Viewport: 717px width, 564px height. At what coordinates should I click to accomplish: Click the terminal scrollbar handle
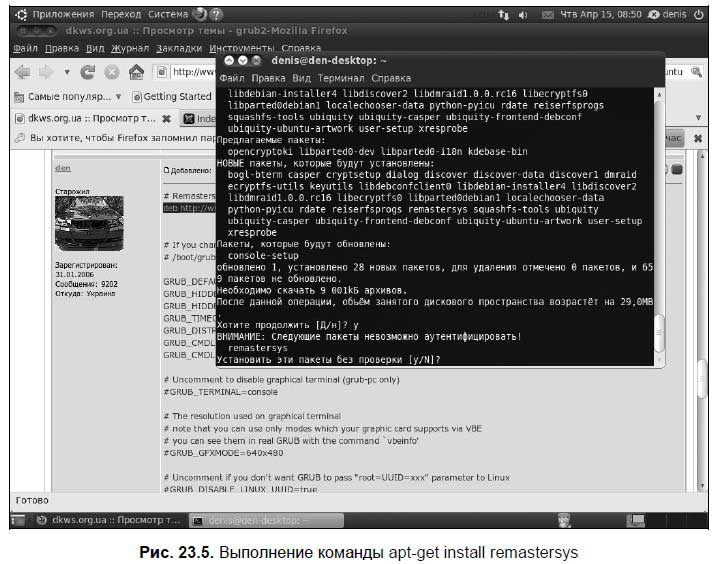(x=659, y=333)
